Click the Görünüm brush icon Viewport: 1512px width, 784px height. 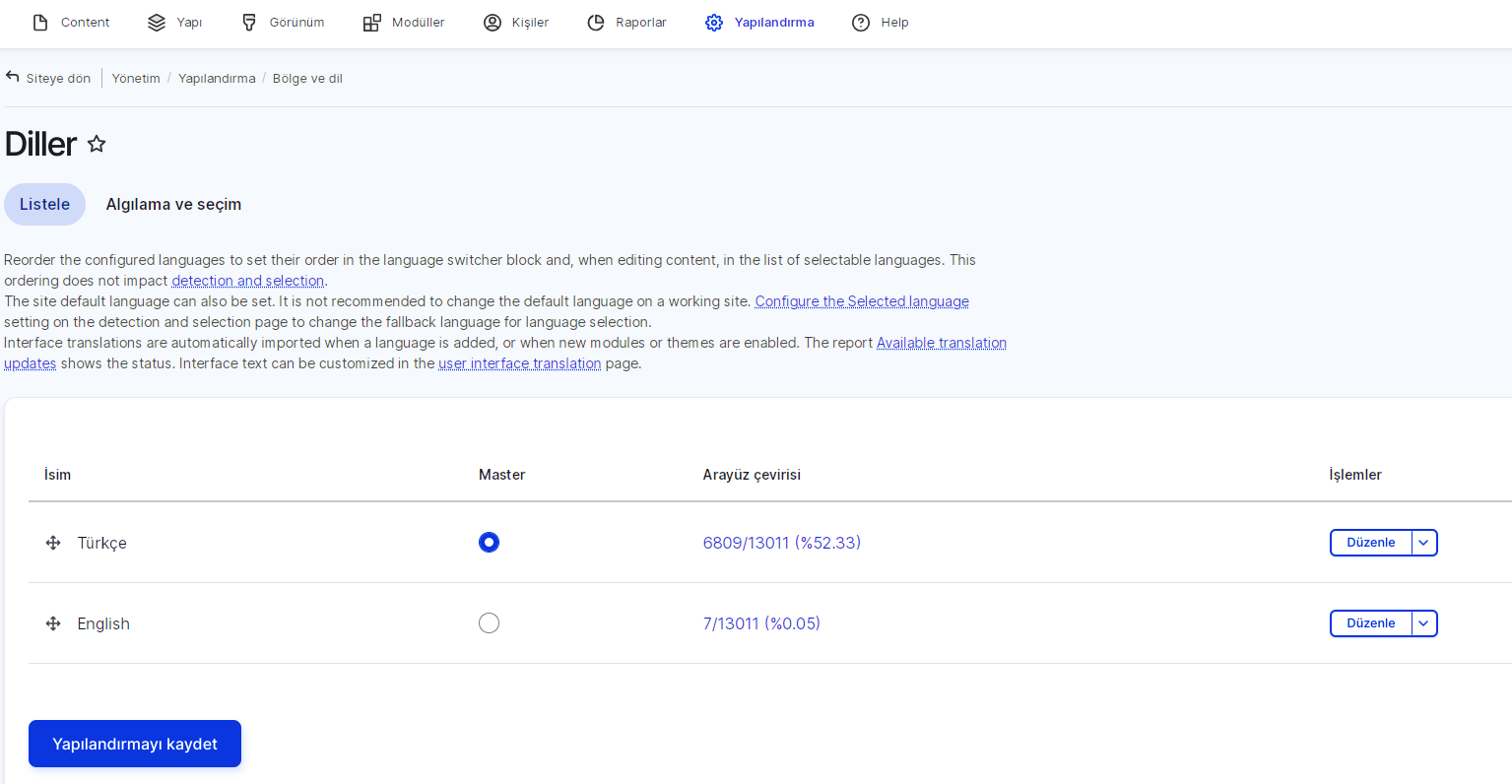pos(249,23)
